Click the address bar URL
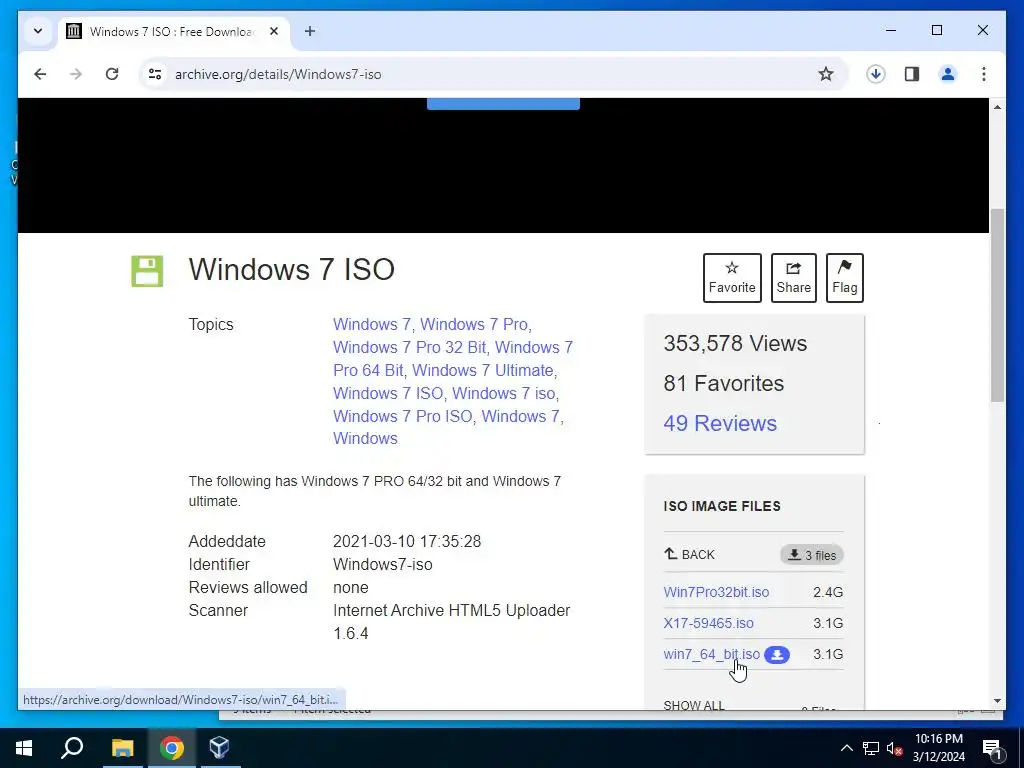The width and height of the screenshot is (1024, 768). pos(278,74)
